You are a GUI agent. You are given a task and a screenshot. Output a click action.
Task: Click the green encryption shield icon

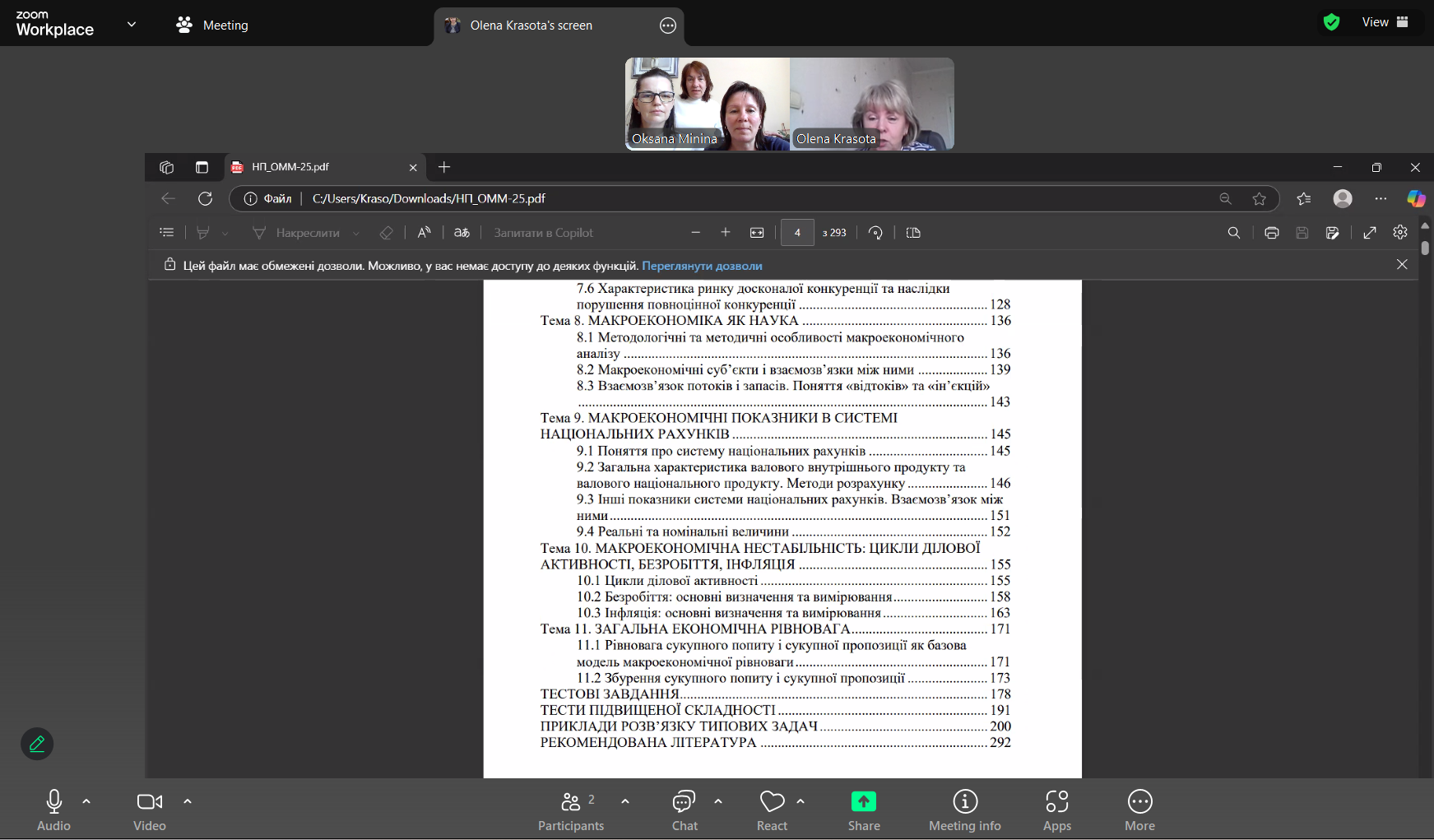pyautogui.click(x=1332, y=22)
